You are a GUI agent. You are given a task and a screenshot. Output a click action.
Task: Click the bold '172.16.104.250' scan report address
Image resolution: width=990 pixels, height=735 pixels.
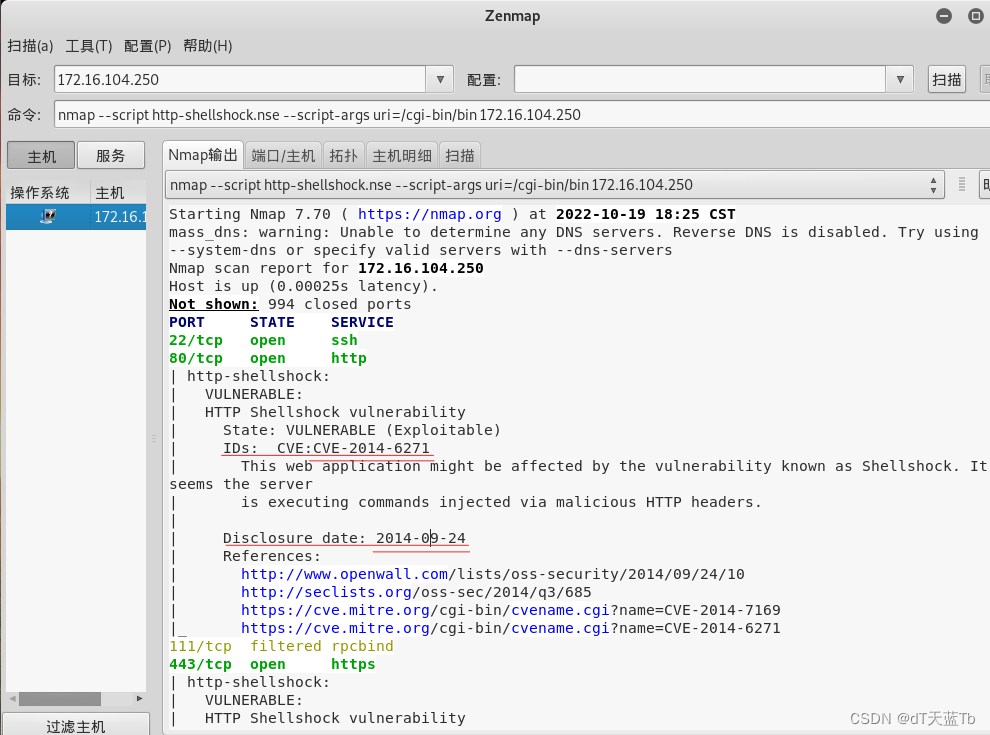[420, 268]
